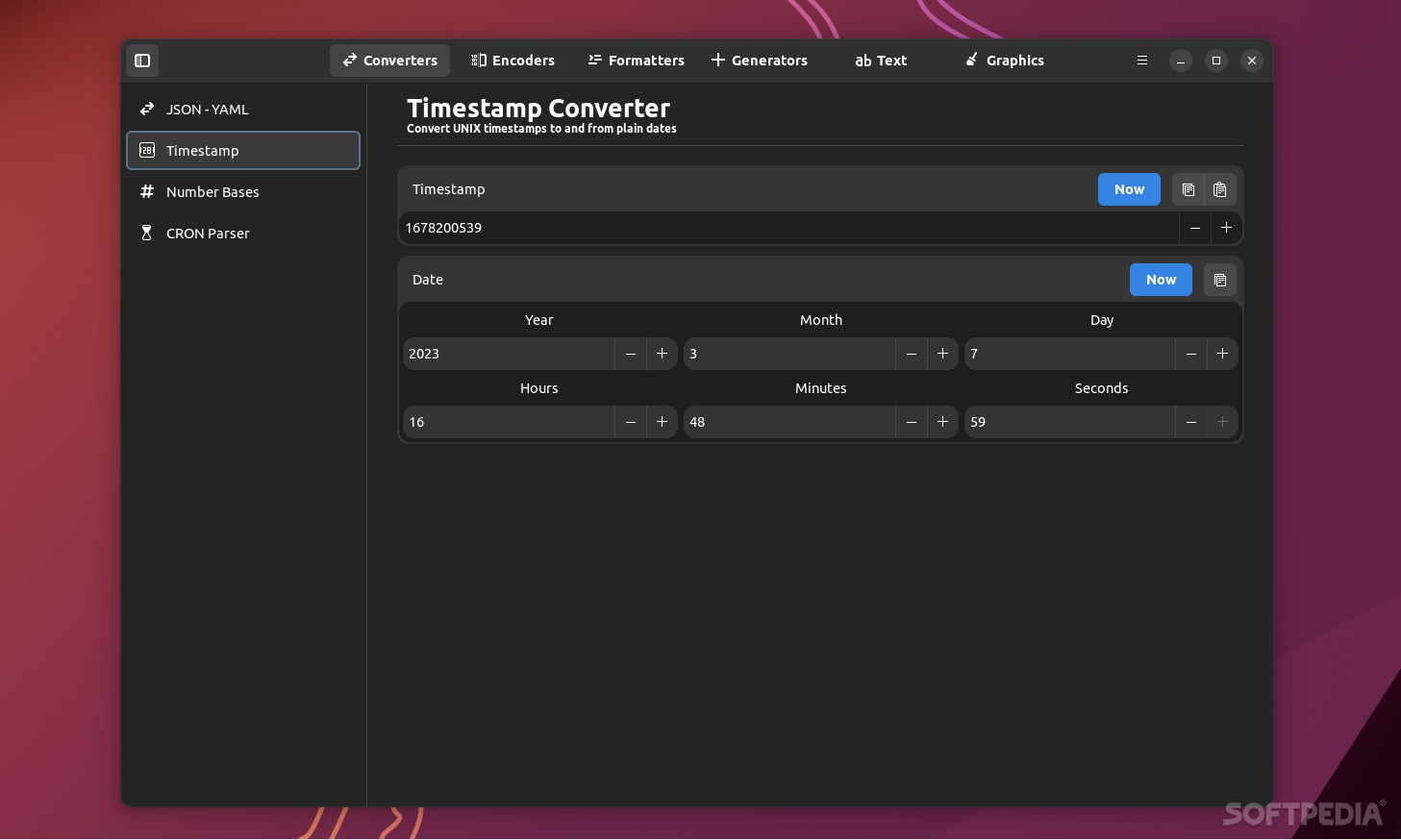
Task: Open Number Bases via the hash icon
Action: pyautogui.click(x=147, y=191)
